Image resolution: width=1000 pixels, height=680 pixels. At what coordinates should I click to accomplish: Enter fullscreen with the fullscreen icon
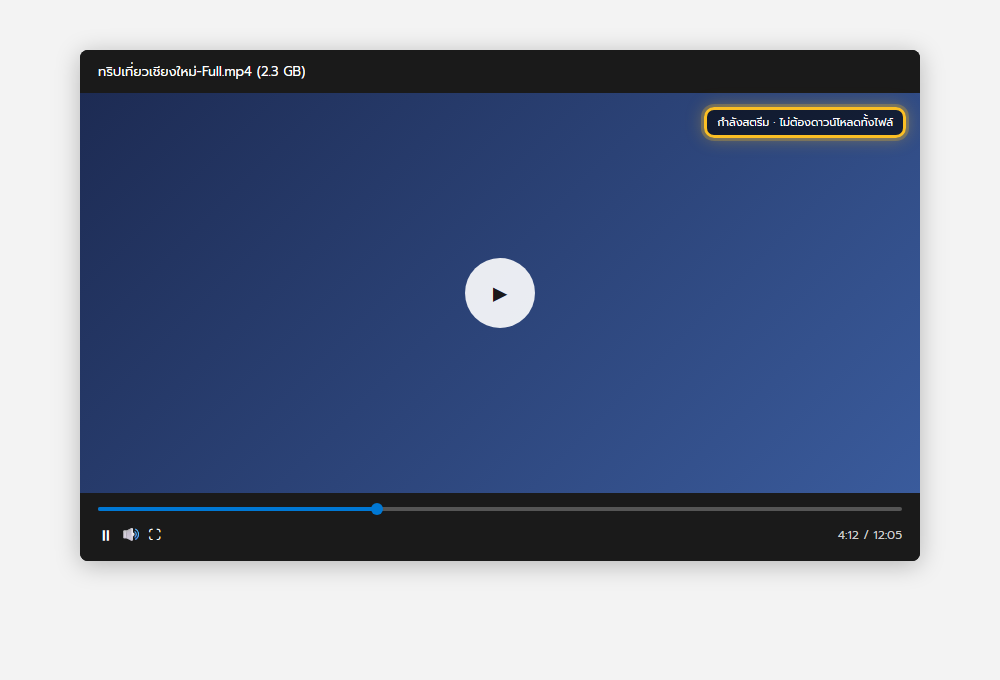[x=155, y=535]
